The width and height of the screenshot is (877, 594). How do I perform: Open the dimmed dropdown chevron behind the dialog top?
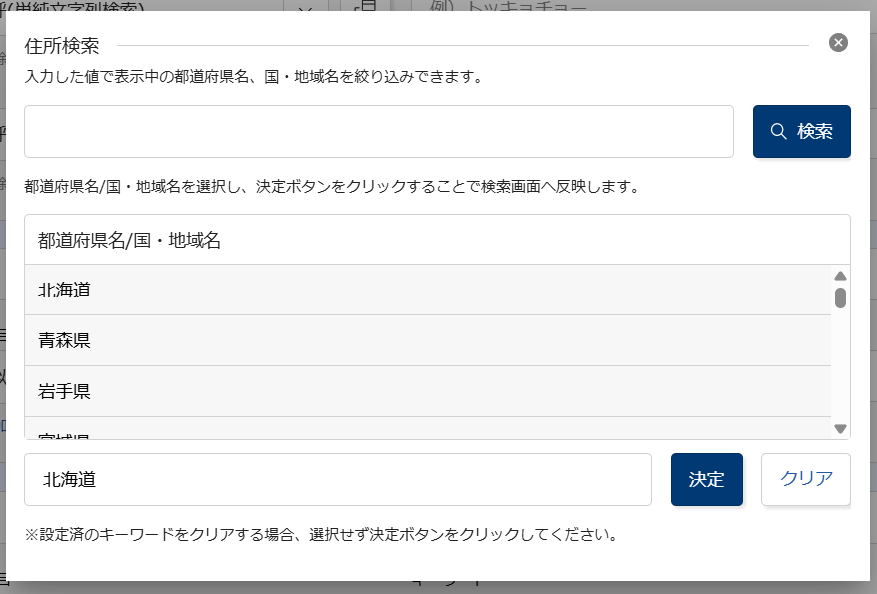click(x=305, y=6)
